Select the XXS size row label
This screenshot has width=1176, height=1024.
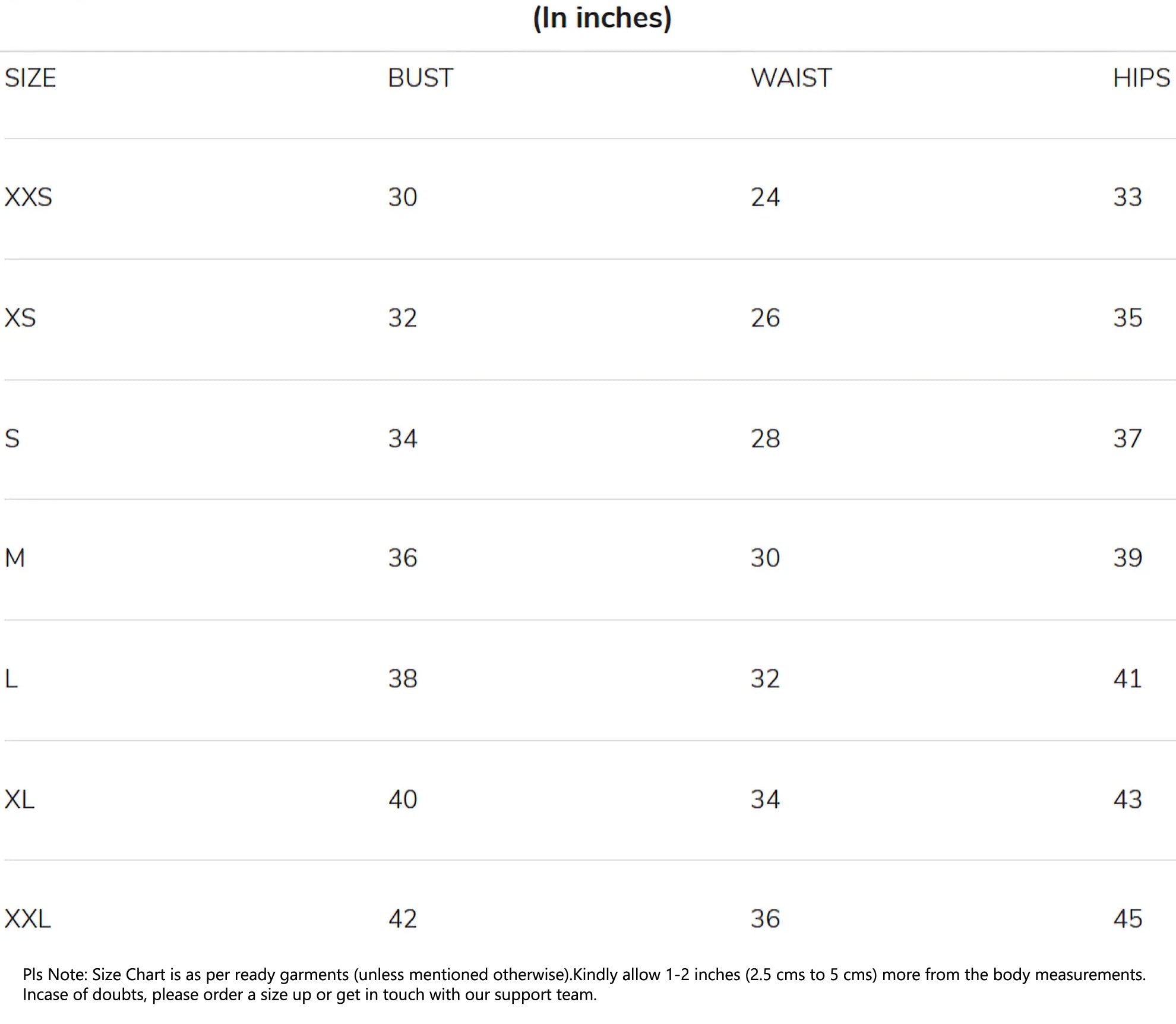click(29, 197)
